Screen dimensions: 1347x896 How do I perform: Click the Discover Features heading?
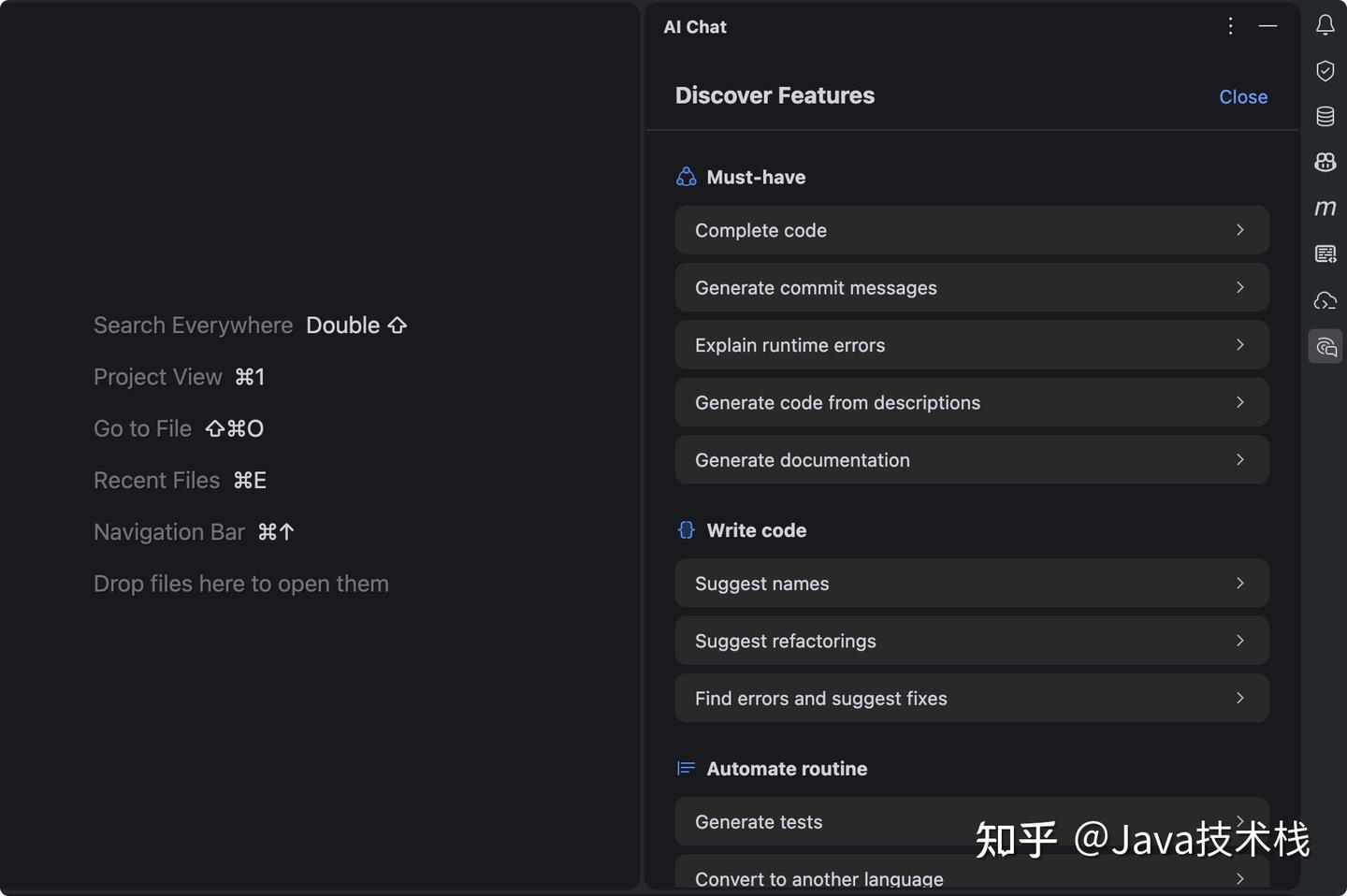point(775,95)
